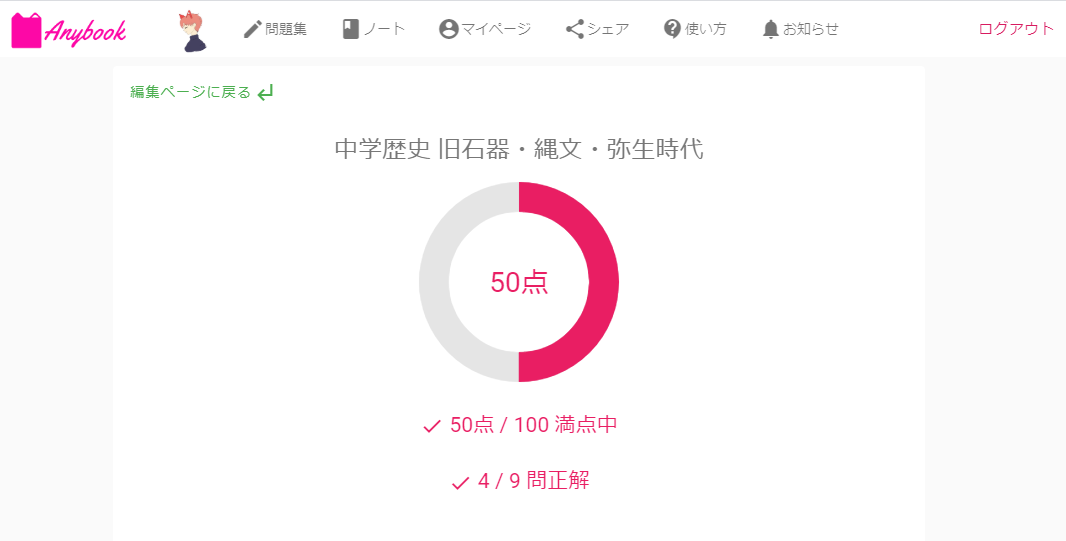Click the account circle icon

tap(448, 29)
